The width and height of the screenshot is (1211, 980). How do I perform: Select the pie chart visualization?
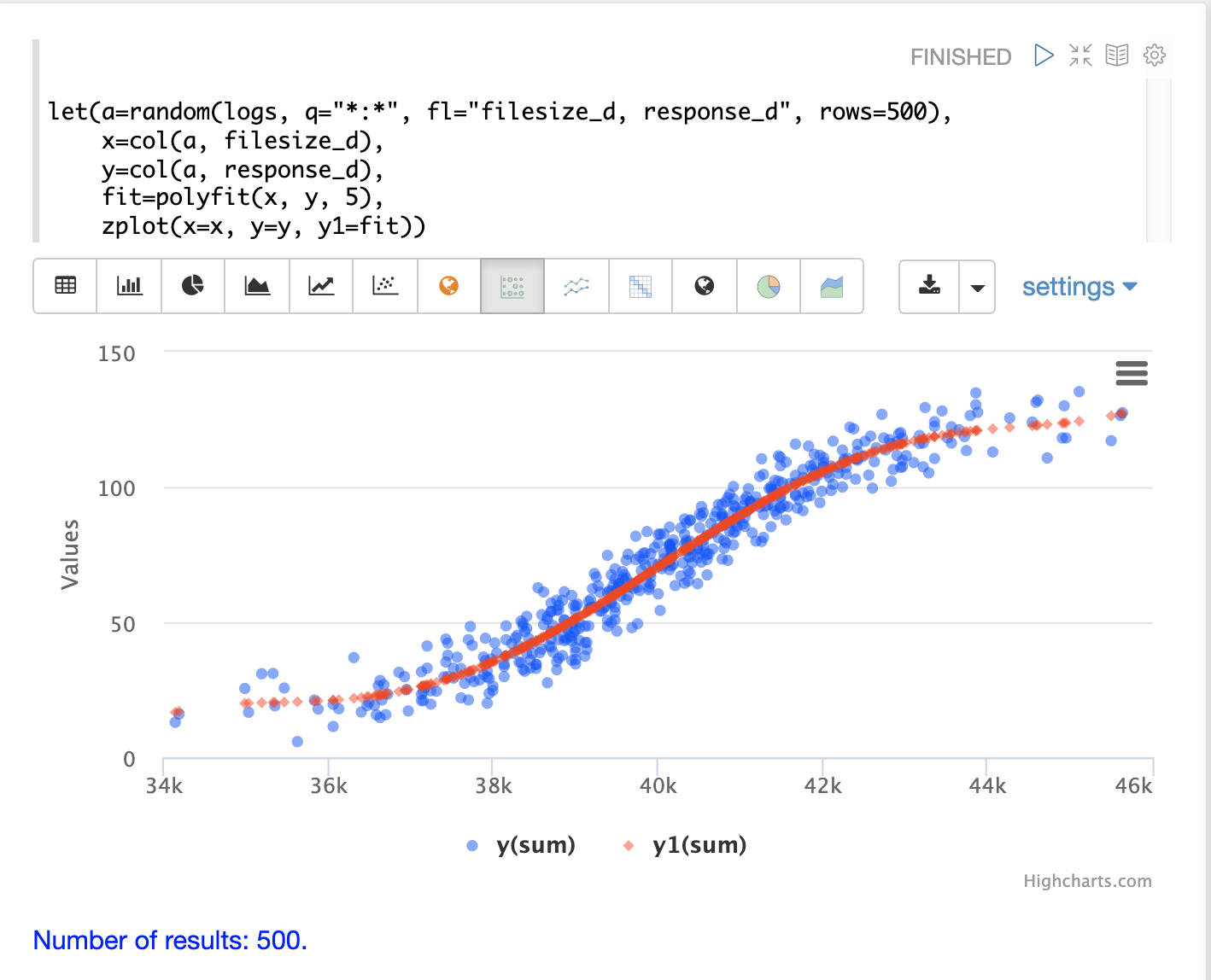tap(193, 286)
